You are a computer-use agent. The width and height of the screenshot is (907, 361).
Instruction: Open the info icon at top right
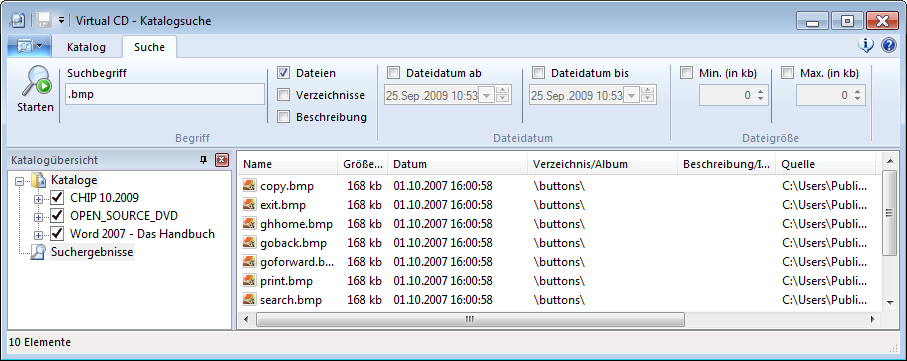coord(866,45)
